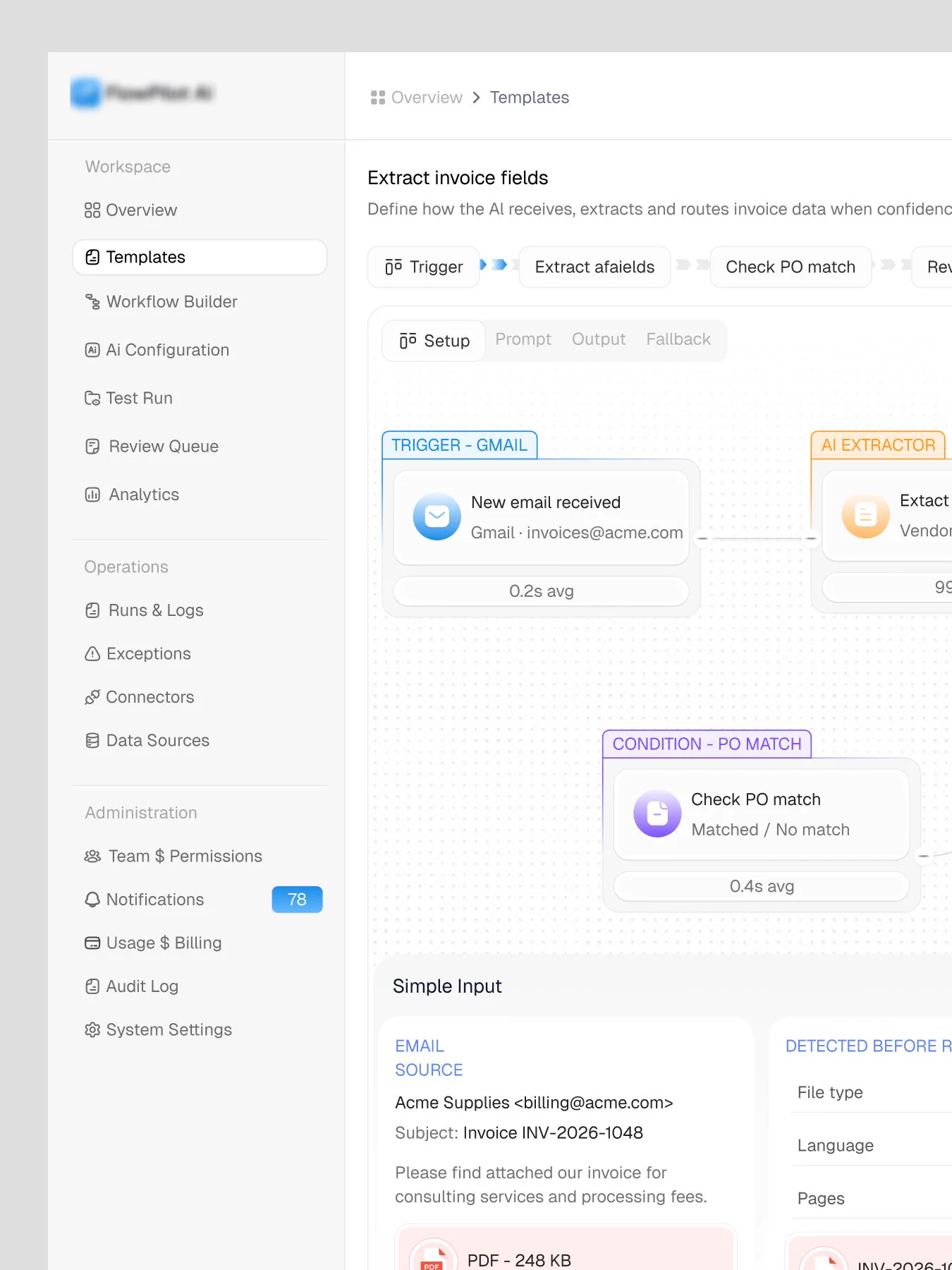Click the Exceptions warning icon
This screenshot has height=1270, width=952.
92,654
